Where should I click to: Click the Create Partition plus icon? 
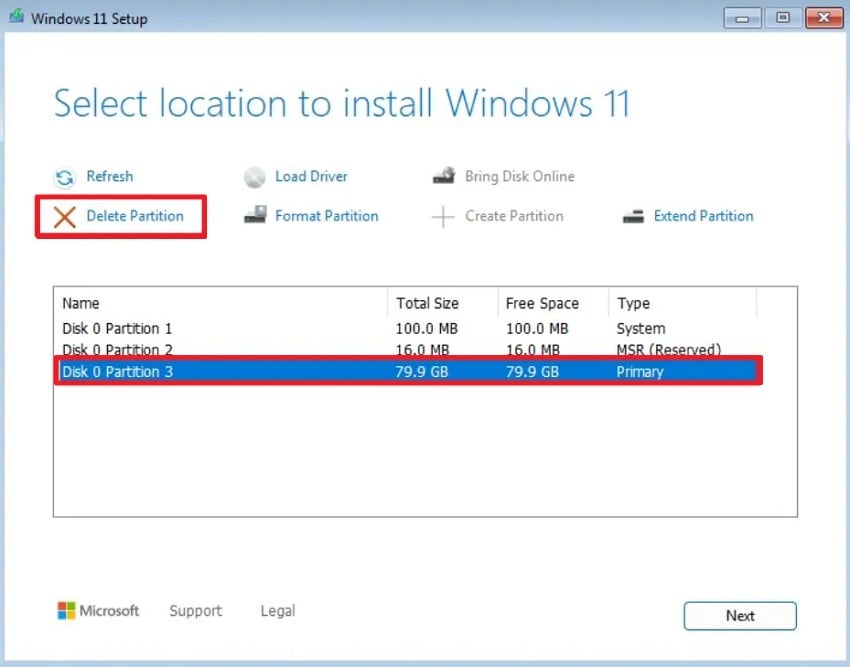(x=443, y=217)
